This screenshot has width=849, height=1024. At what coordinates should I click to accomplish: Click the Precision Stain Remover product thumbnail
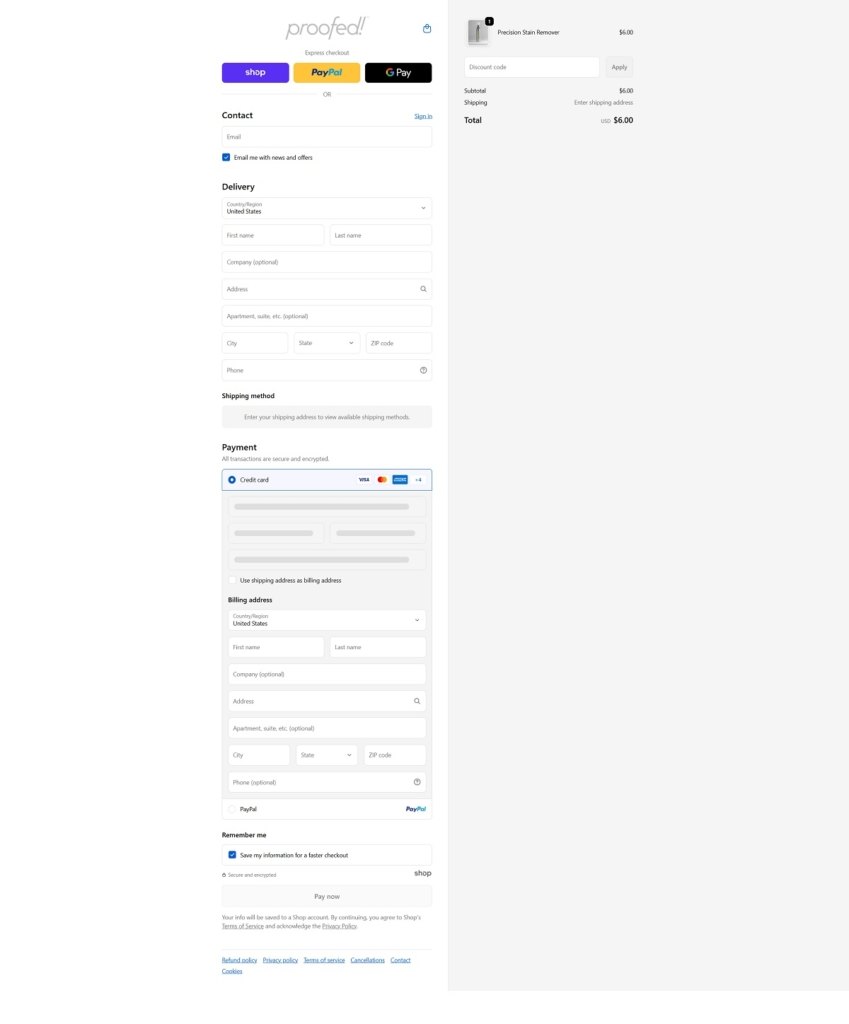pos(478,33)
